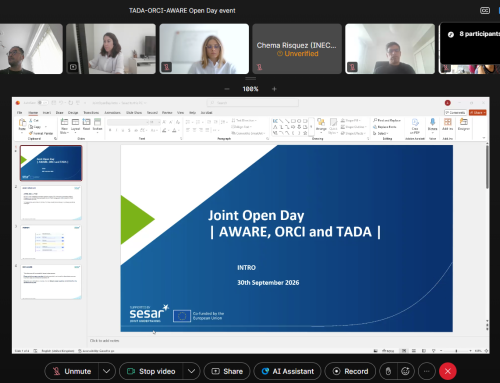Open the AI Assistant
The height and width of the screenshot is (383, 500).
288,371
